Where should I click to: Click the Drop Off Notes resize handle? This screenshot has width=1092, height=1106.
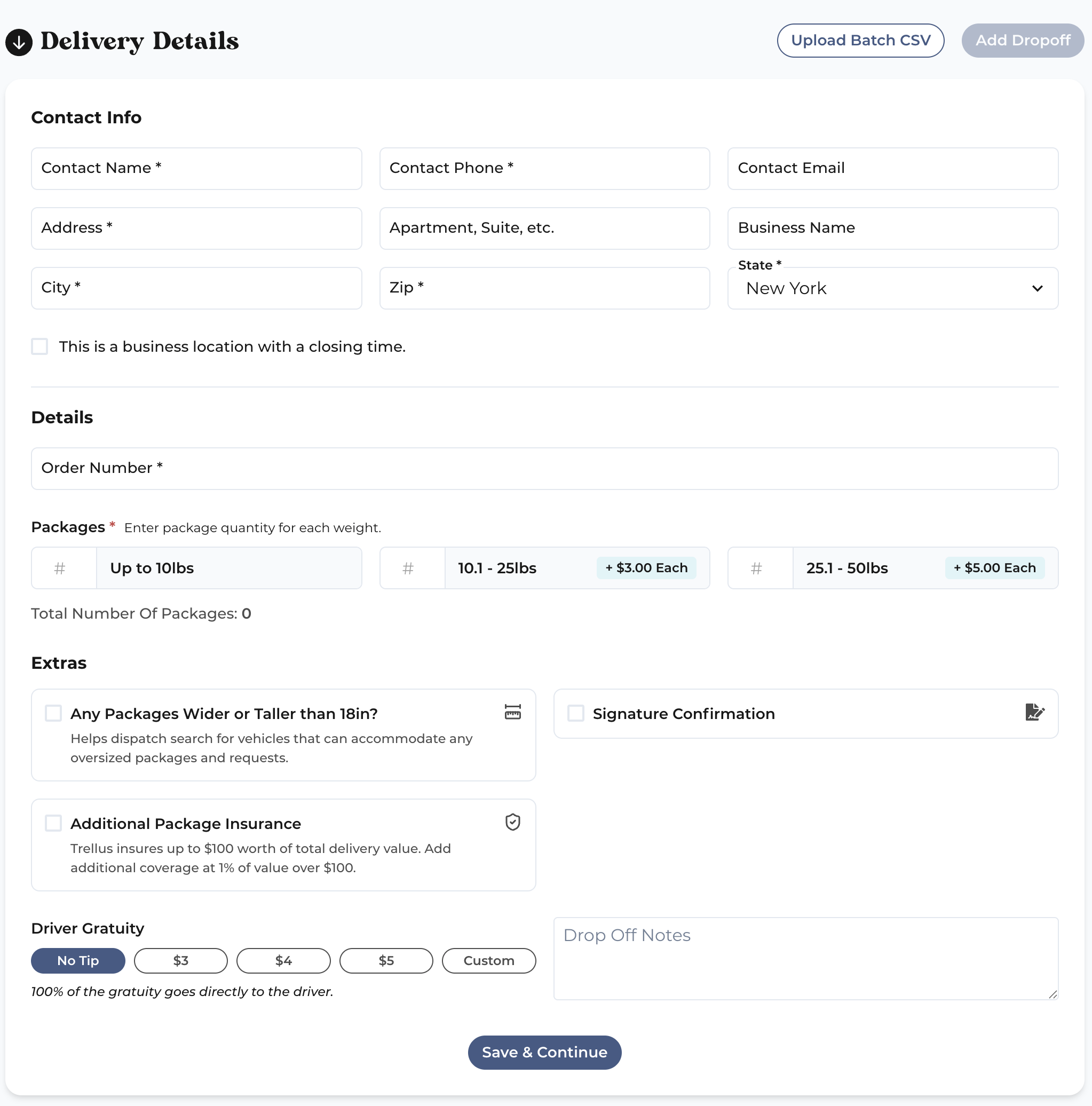1052,994
